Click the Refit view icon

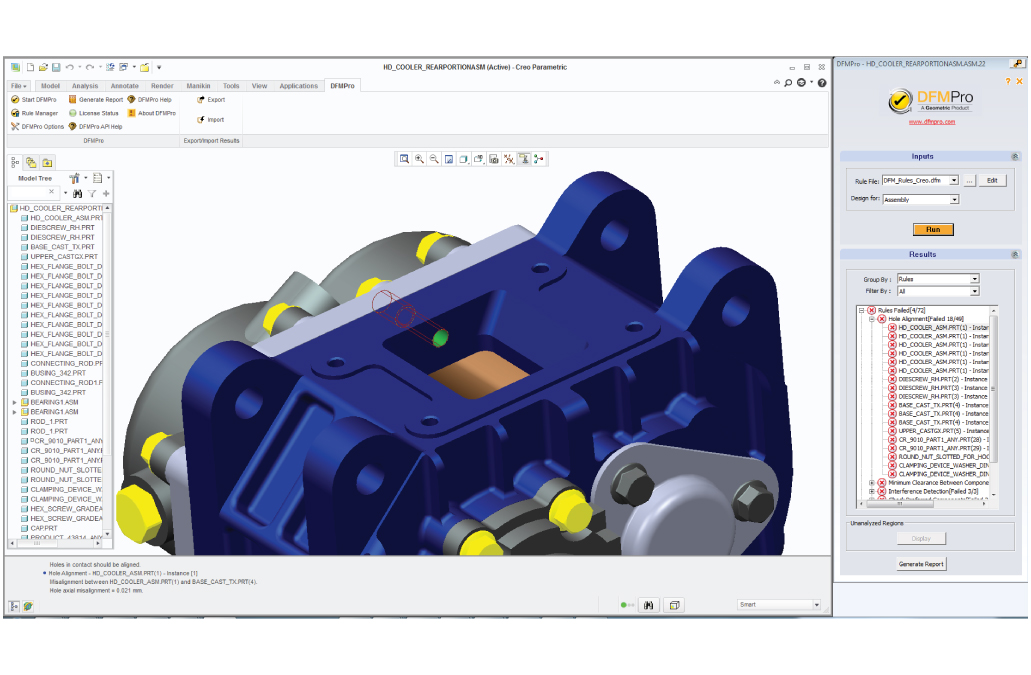tap(404, 159)
